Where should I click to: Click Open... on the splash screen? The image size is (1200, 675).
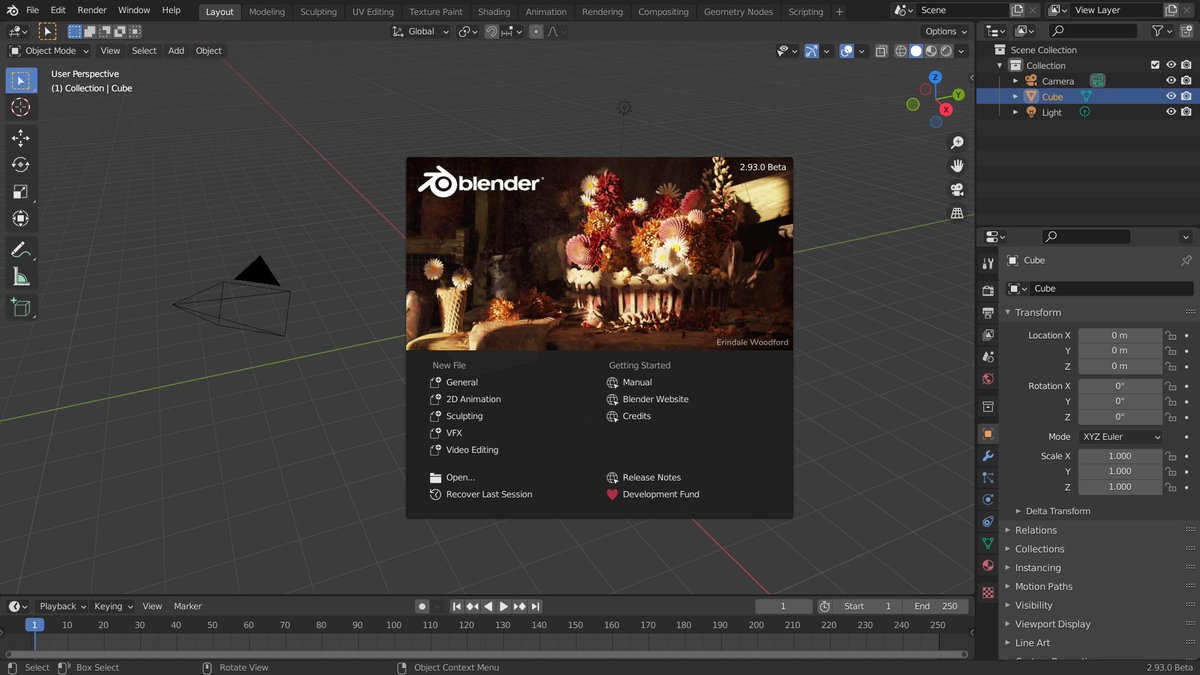(460, 477)
